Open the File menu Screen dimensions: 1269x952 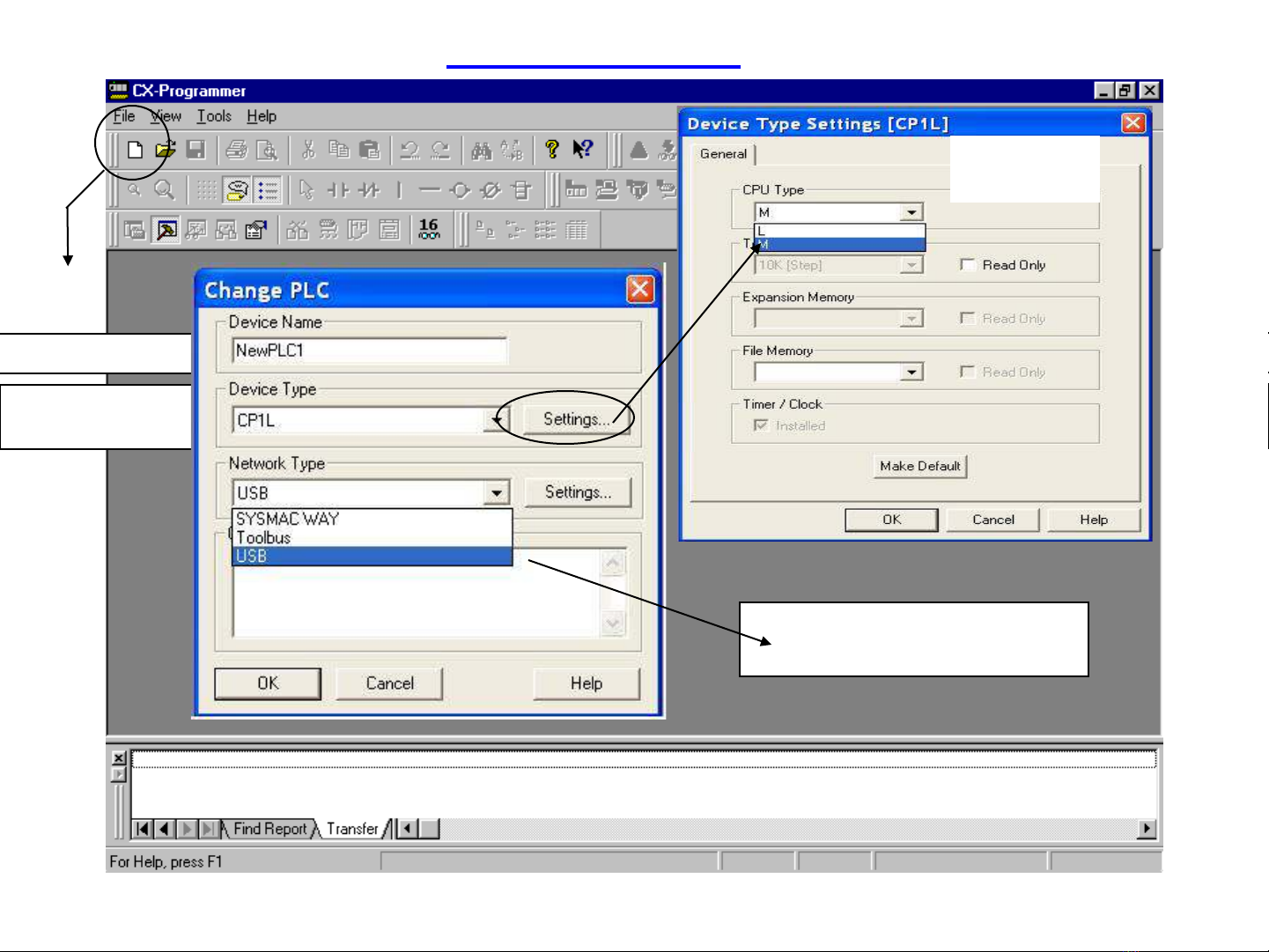click(124, 116)
